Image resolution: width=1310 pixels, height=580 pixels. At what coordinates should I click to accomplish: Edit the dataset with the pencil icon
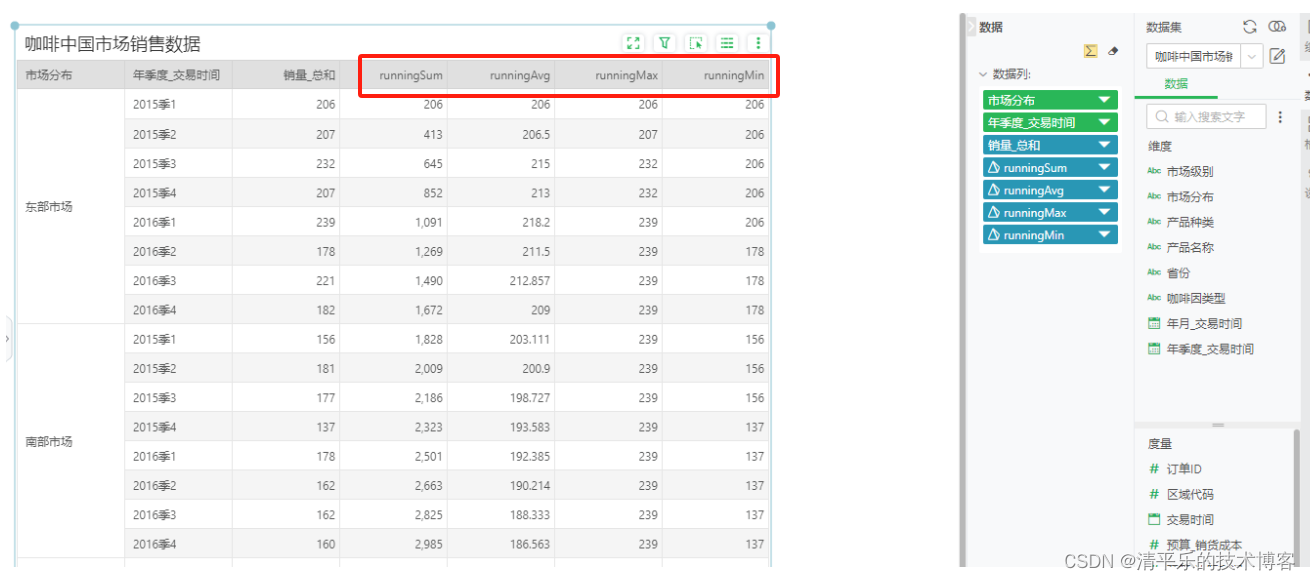point(1277,56)
